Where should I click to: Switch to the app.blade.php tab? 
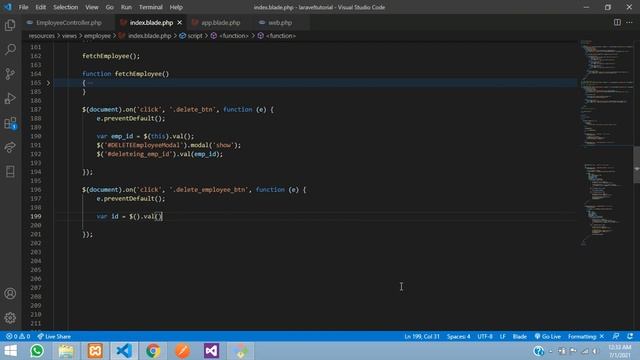(x=220, y=22)
